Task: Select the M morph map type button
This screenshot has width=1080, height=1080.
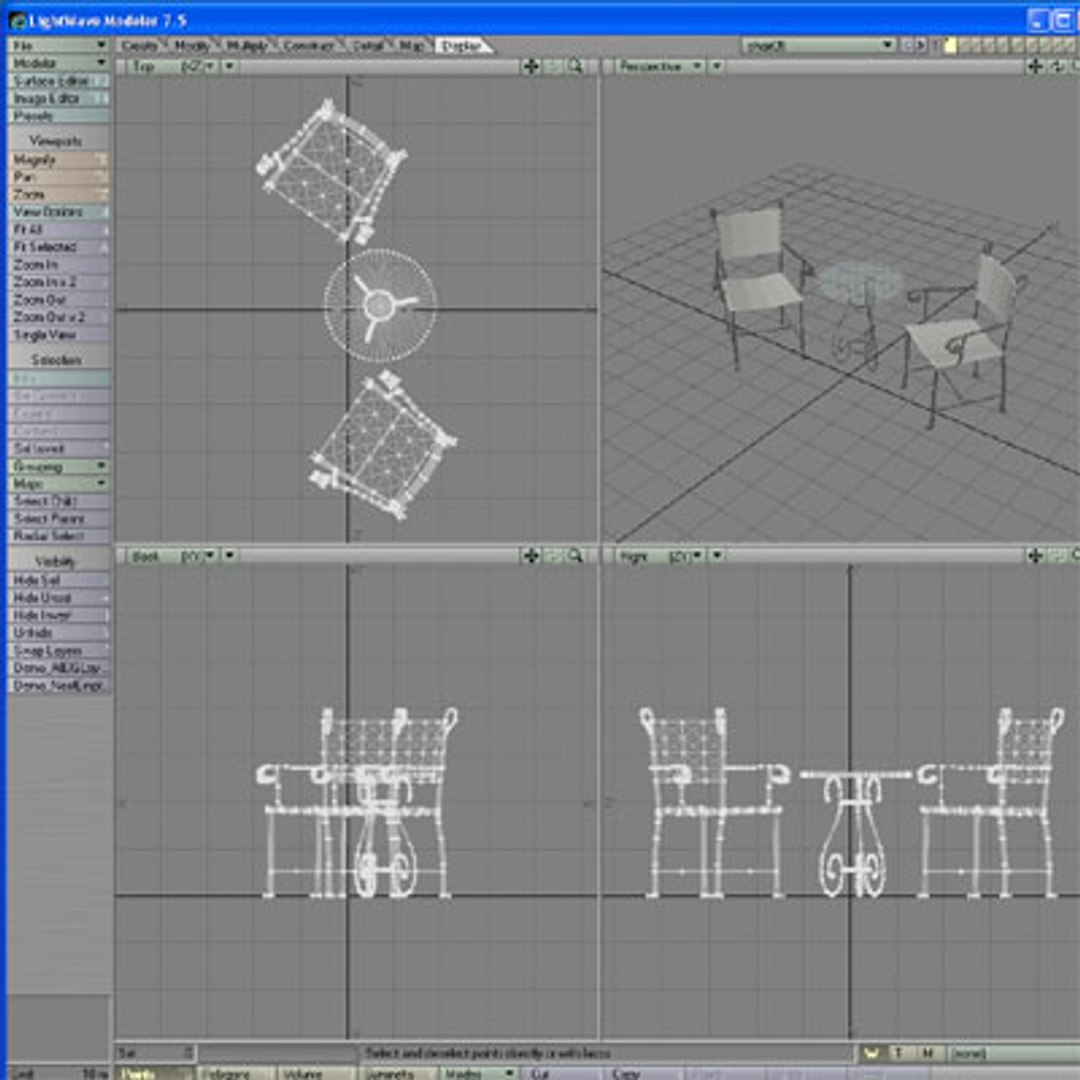Action: pyautogui.click(x=928, y=1053)
